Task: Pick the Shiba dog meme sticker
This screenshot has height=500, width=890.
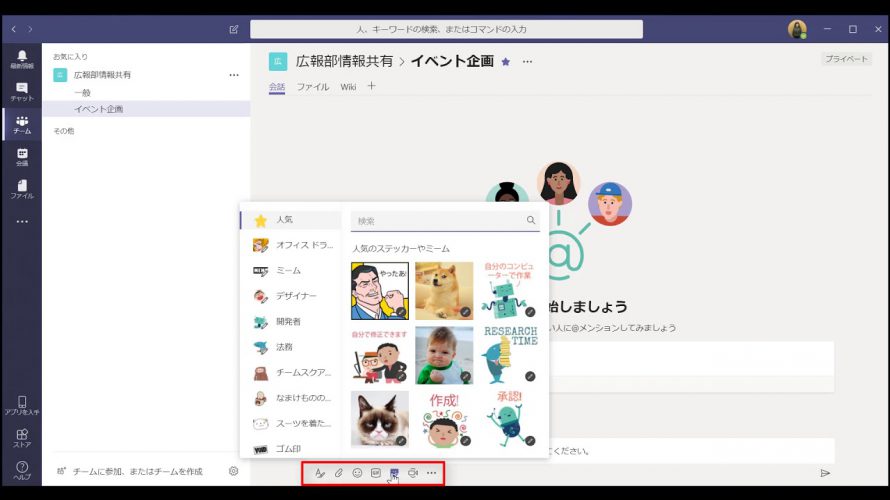Action: (x=444, y=291)
